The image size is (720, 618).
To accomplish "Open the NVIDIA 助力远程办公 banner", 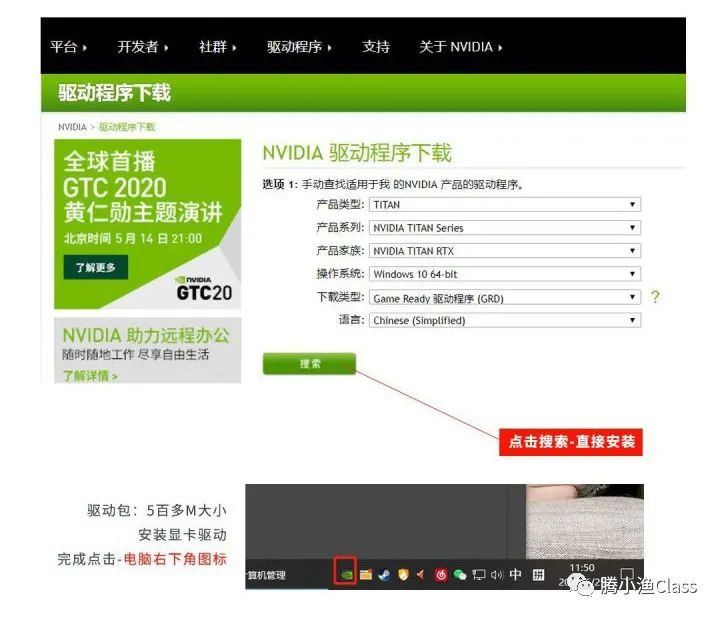I will pyautogui.click(x=147, y=350).
